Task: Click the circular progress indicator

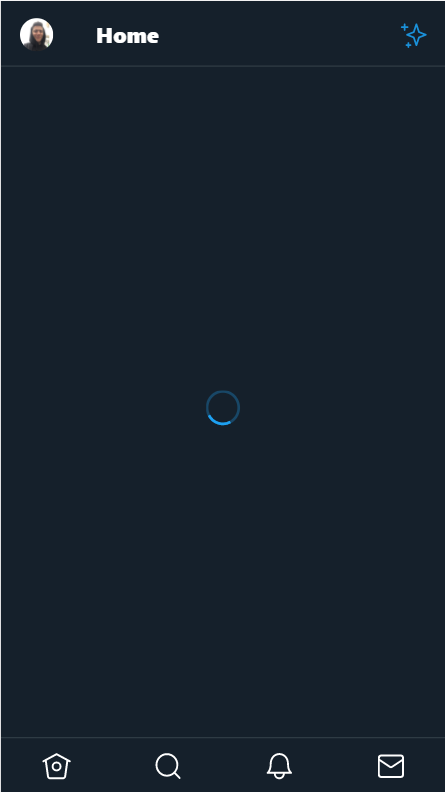Action: click(223, 408)
